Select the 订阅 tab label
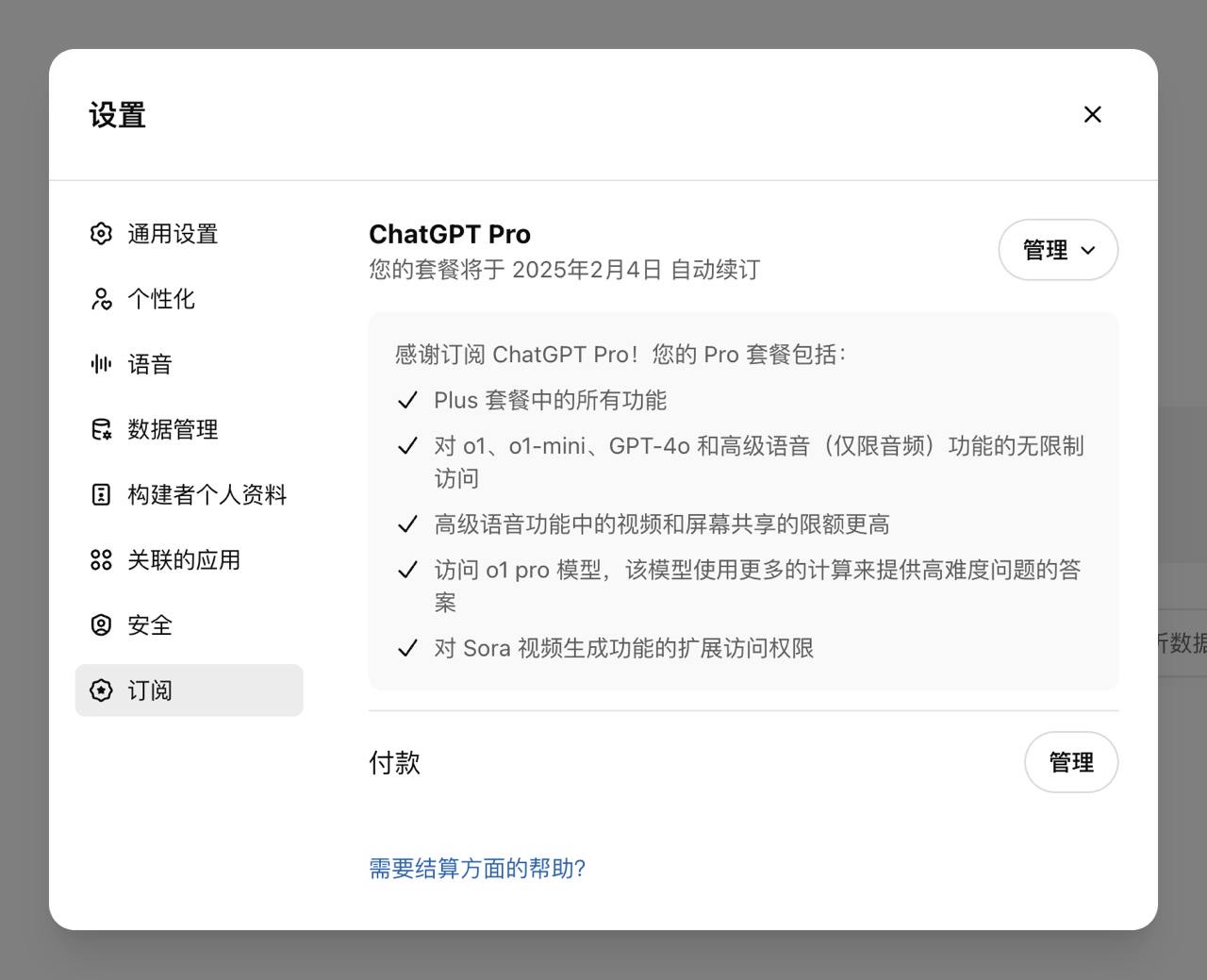This screenshot has width=1207, height=980. click(150, 690)
